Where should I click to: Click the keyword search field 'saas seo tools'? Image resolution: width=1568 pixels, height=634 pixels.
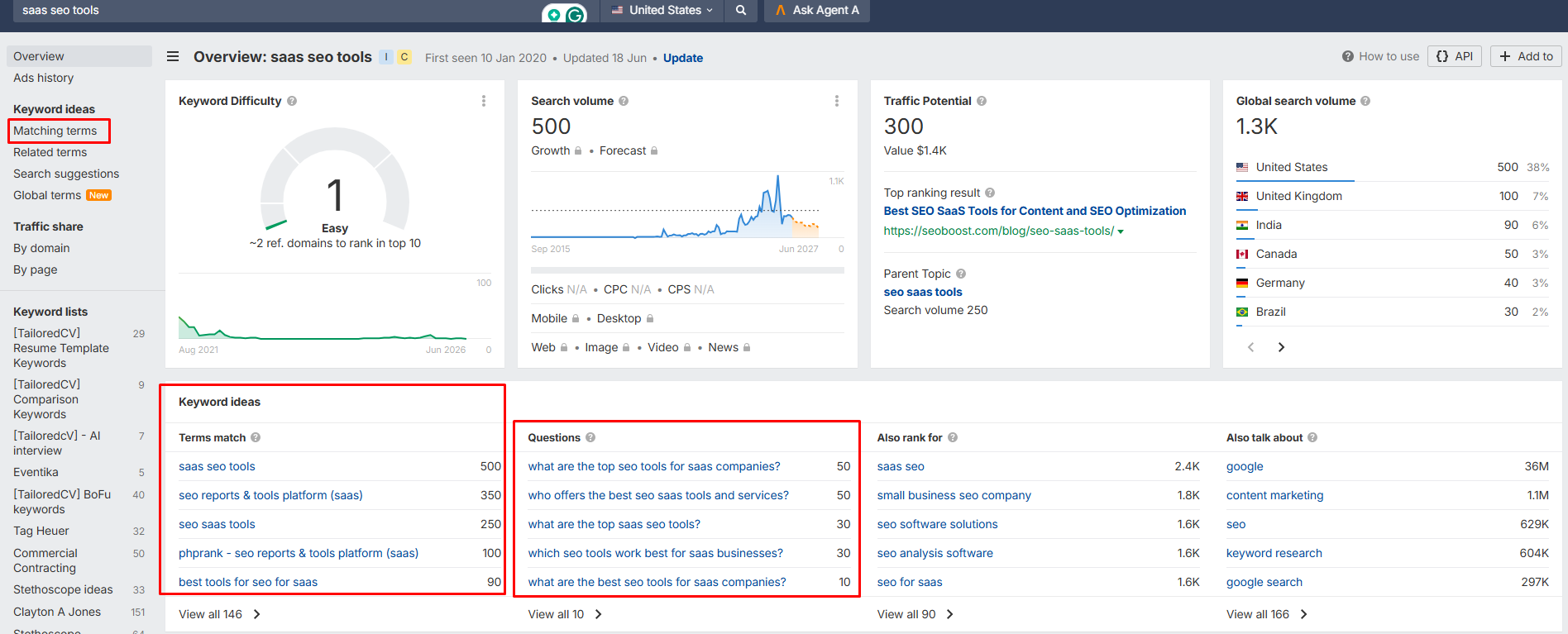277,11
